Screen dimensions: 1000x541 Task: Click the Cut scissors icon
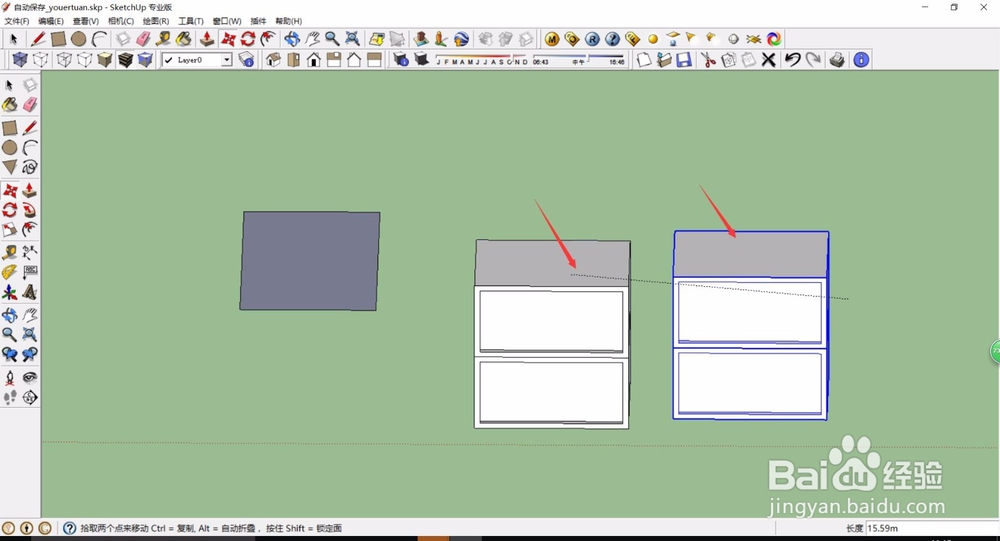[x=708, y=60]
